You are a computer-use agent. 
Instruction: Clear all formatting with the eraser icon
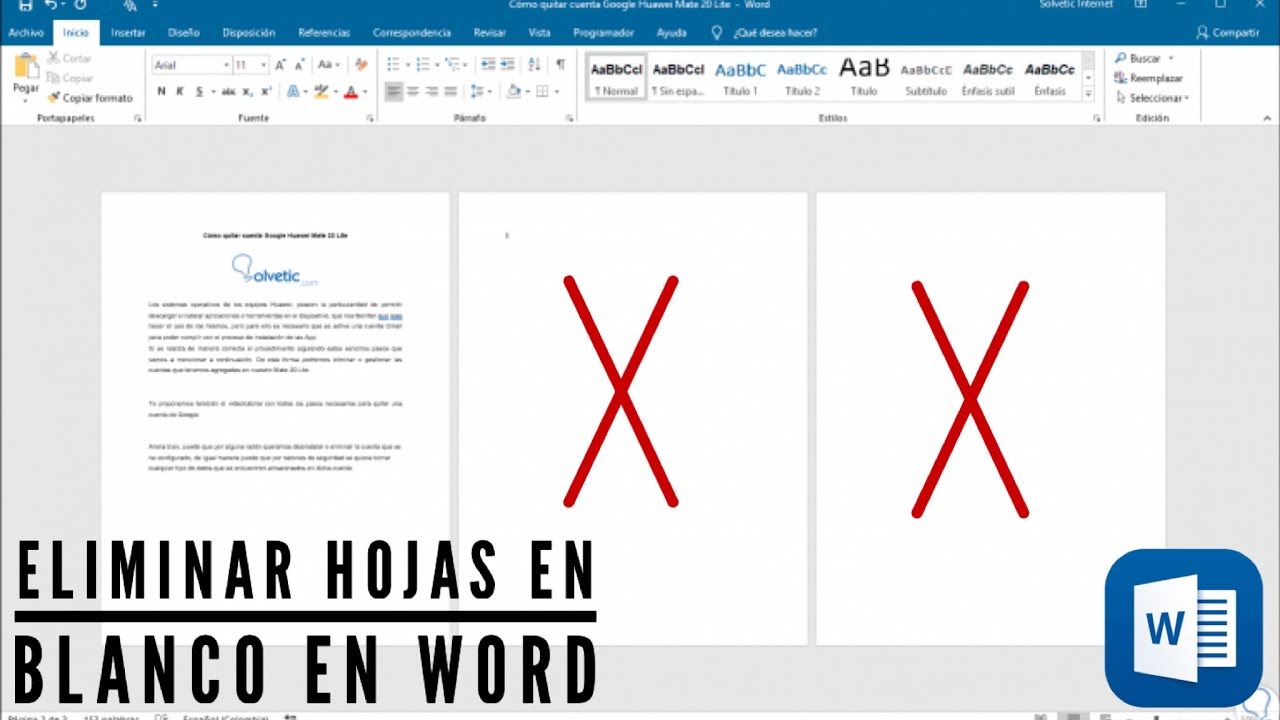[x=361, y=65]
